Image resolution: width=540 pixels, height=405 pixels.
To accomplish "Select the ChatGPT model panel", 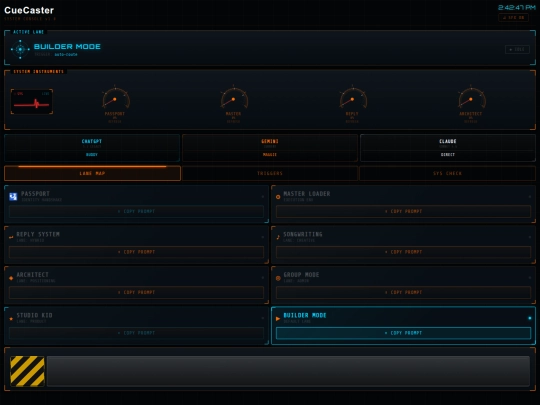I will [x=92, y=148].
